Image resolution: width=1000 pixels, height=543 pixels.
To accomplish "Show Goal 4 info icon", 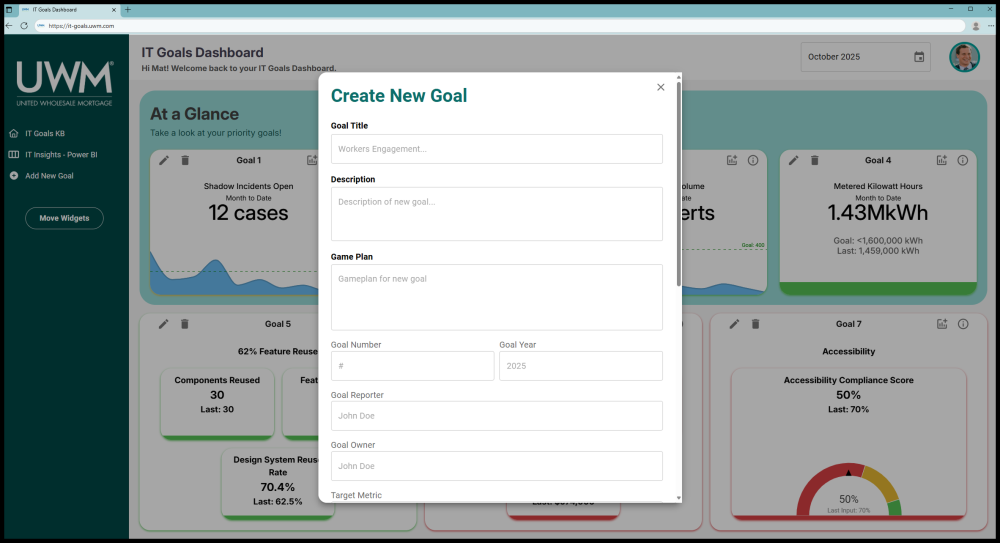I will point(963,160).
